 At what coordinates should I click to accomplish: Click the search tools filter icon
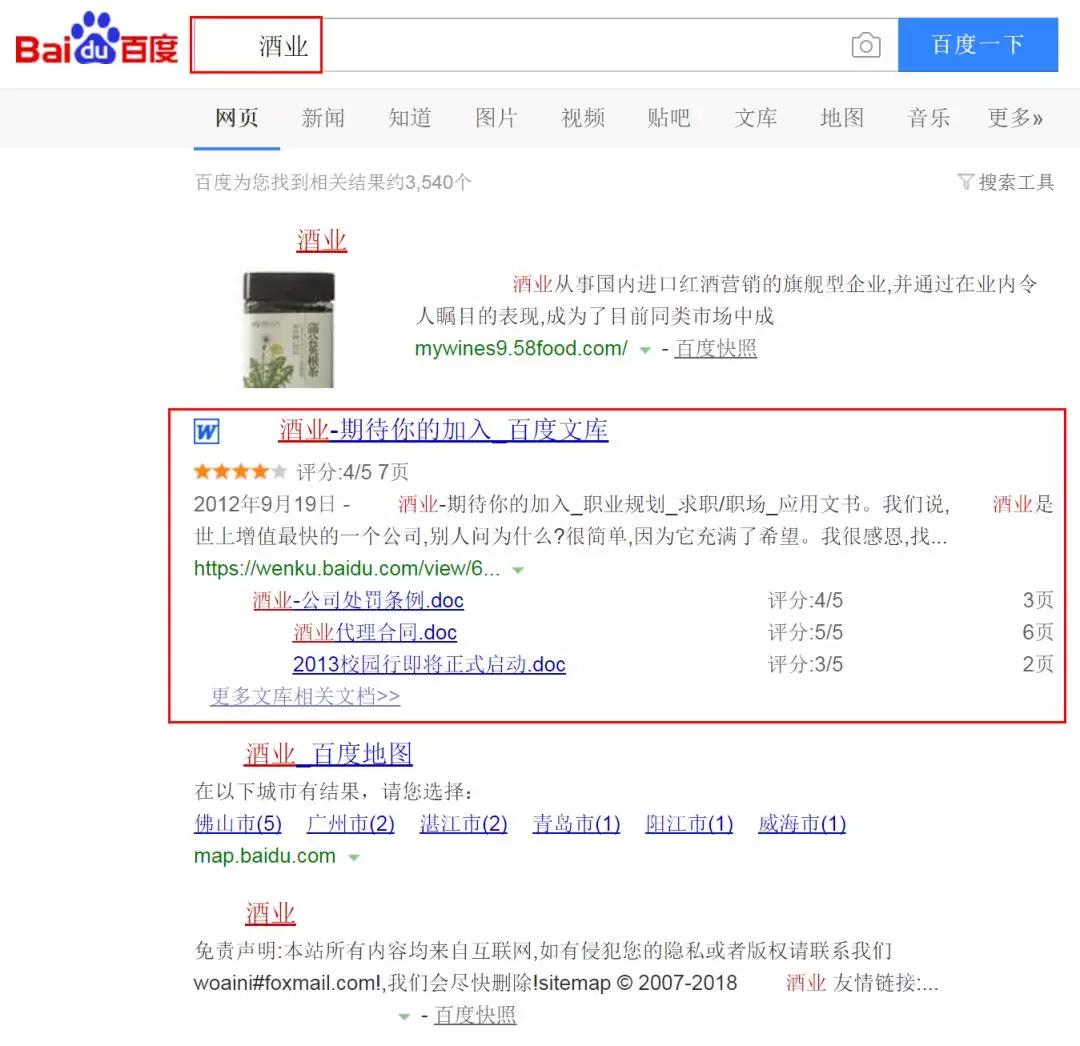[965, 182]
